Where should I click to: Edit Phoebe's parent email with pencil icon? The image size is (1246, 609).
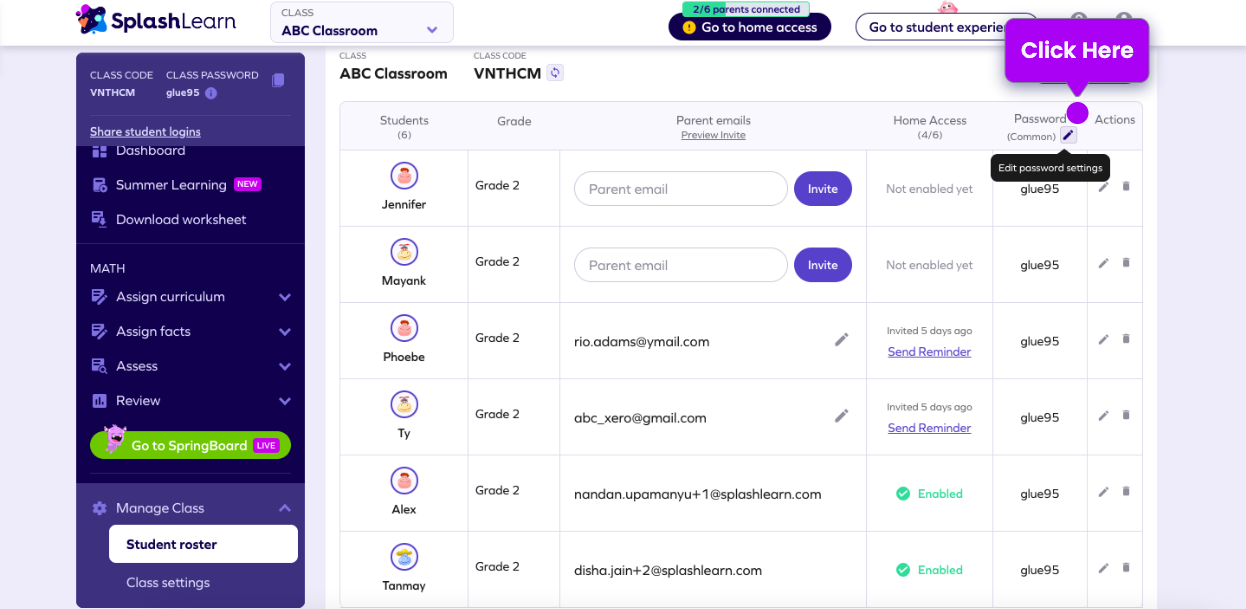click(x=841, y=340)
